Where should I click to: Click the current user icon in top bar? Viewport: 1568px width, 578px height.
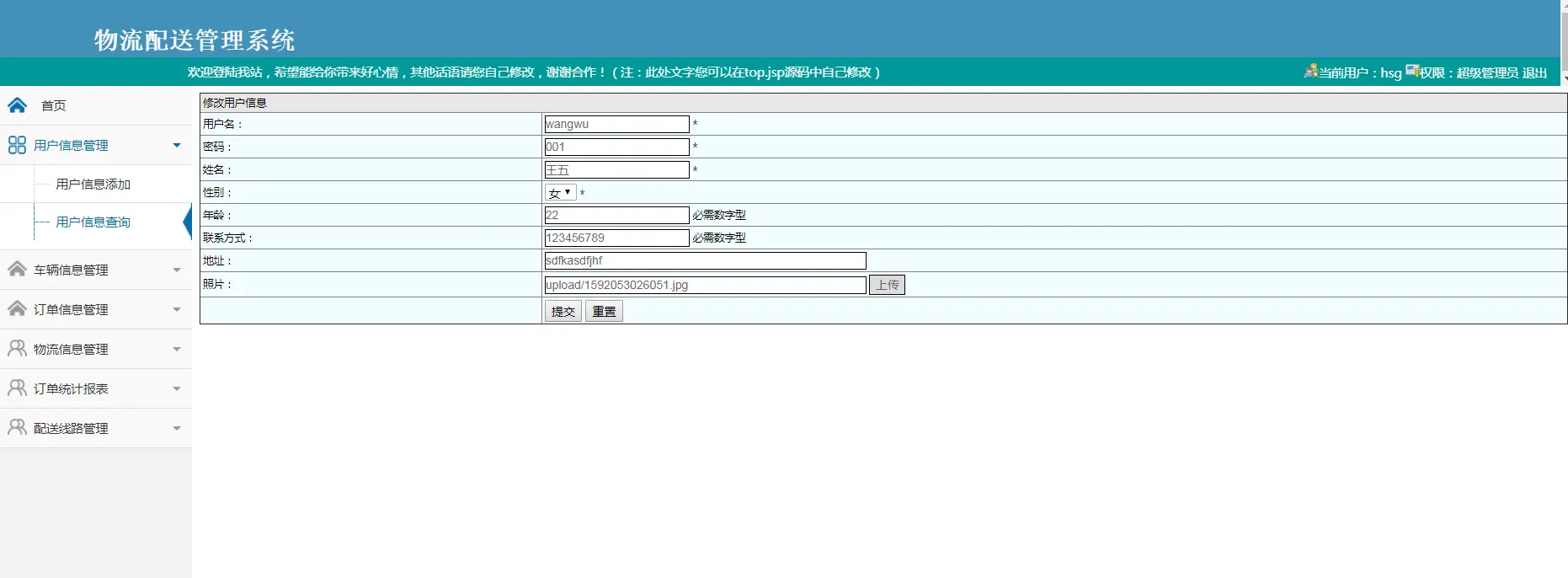(1311, 71)
